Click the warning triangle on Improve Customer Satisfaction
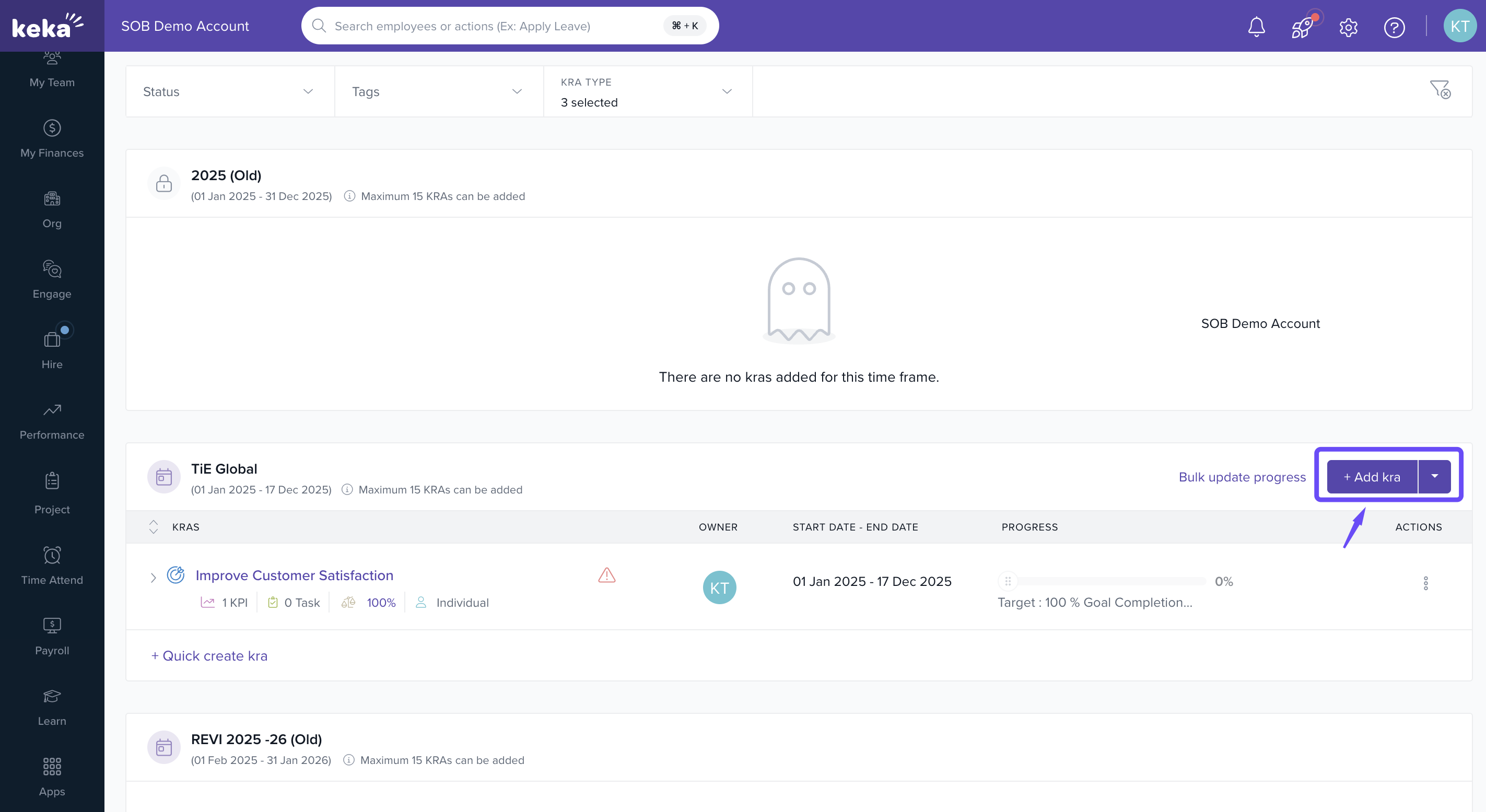Image resolution: width=1486 pixels, height=812 pixels. tap(607, 575)
